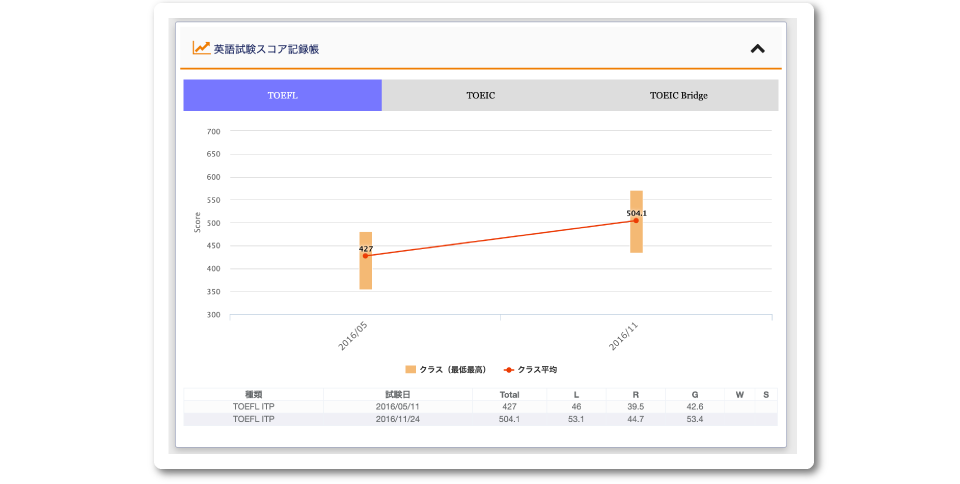
Task: Switch to the TOEIC tab
Action: tap(481, 95)
